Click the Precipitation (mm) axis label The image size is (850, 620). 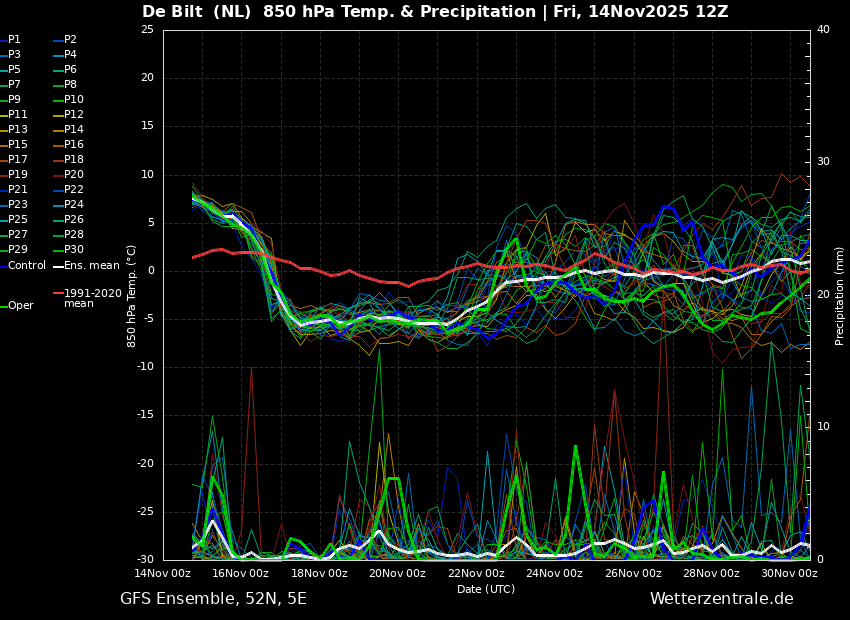coord(839,294)
